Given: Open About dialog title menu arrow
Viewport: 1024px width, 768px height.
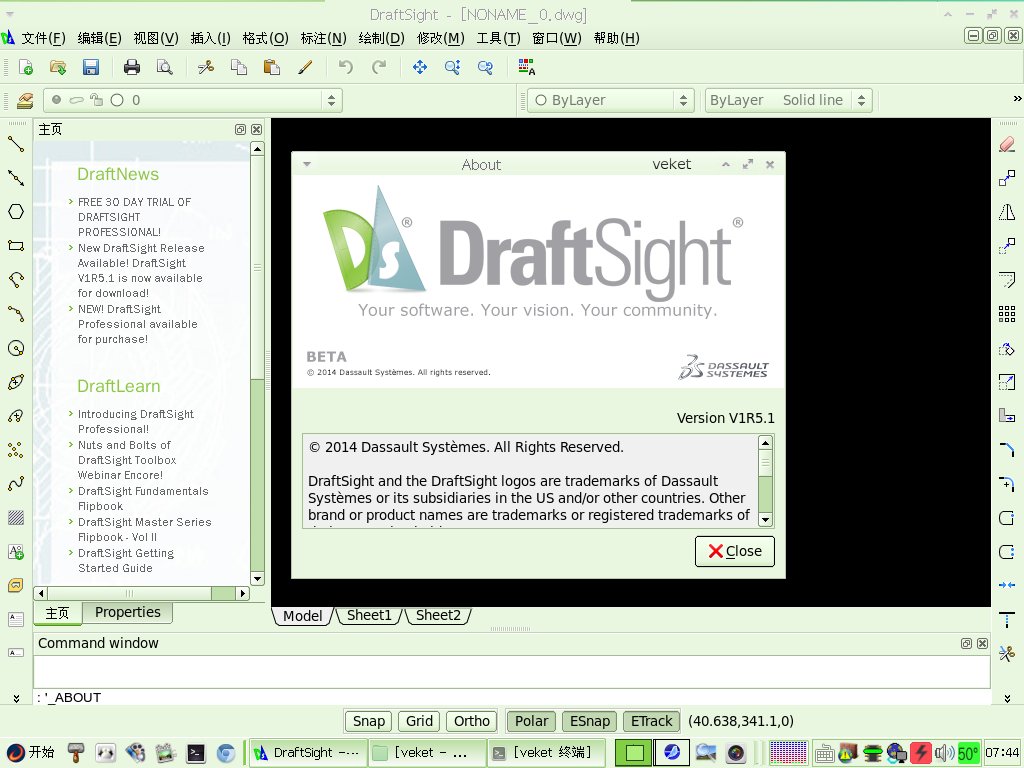Looking at the screenshot, I should point(307,165).
